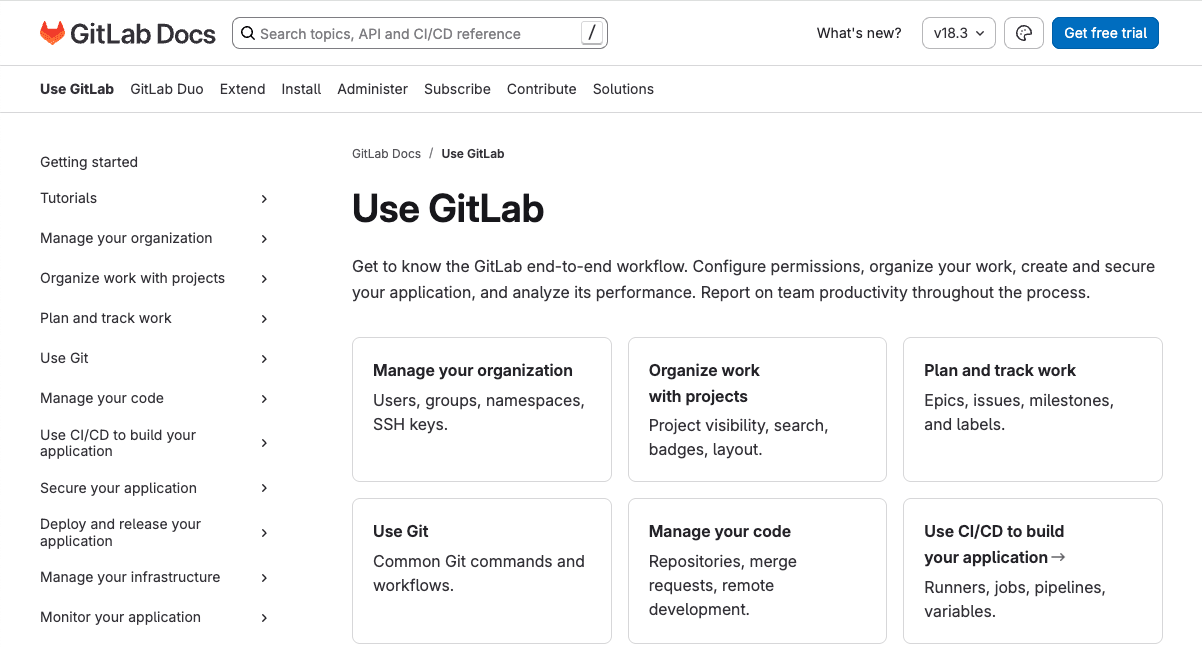Open Secure your application sidebar link
The image size is (1202, 647).
(x=118, y=488)
